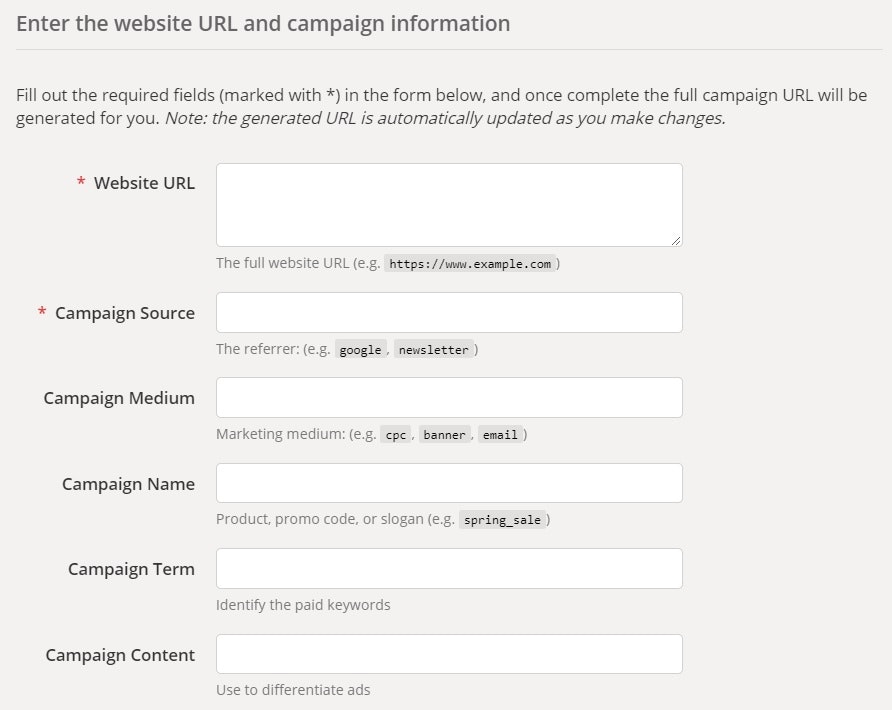The height and width of the screenshot is (710, 892).
Task: Click the Campaign Source input field
Action: (x=448, y=312)
